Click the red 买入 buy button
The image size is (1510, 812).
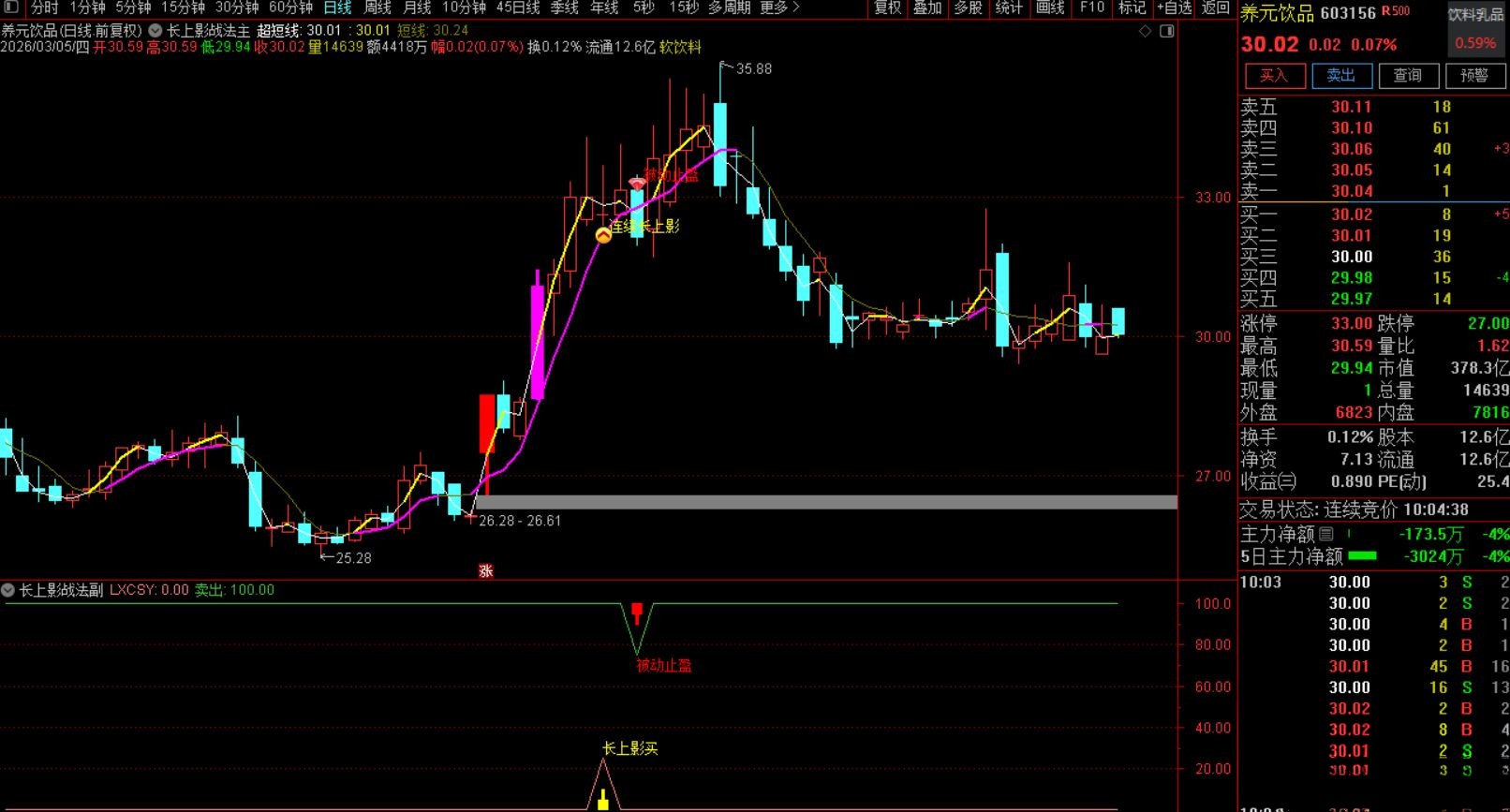click(1273, 75)
